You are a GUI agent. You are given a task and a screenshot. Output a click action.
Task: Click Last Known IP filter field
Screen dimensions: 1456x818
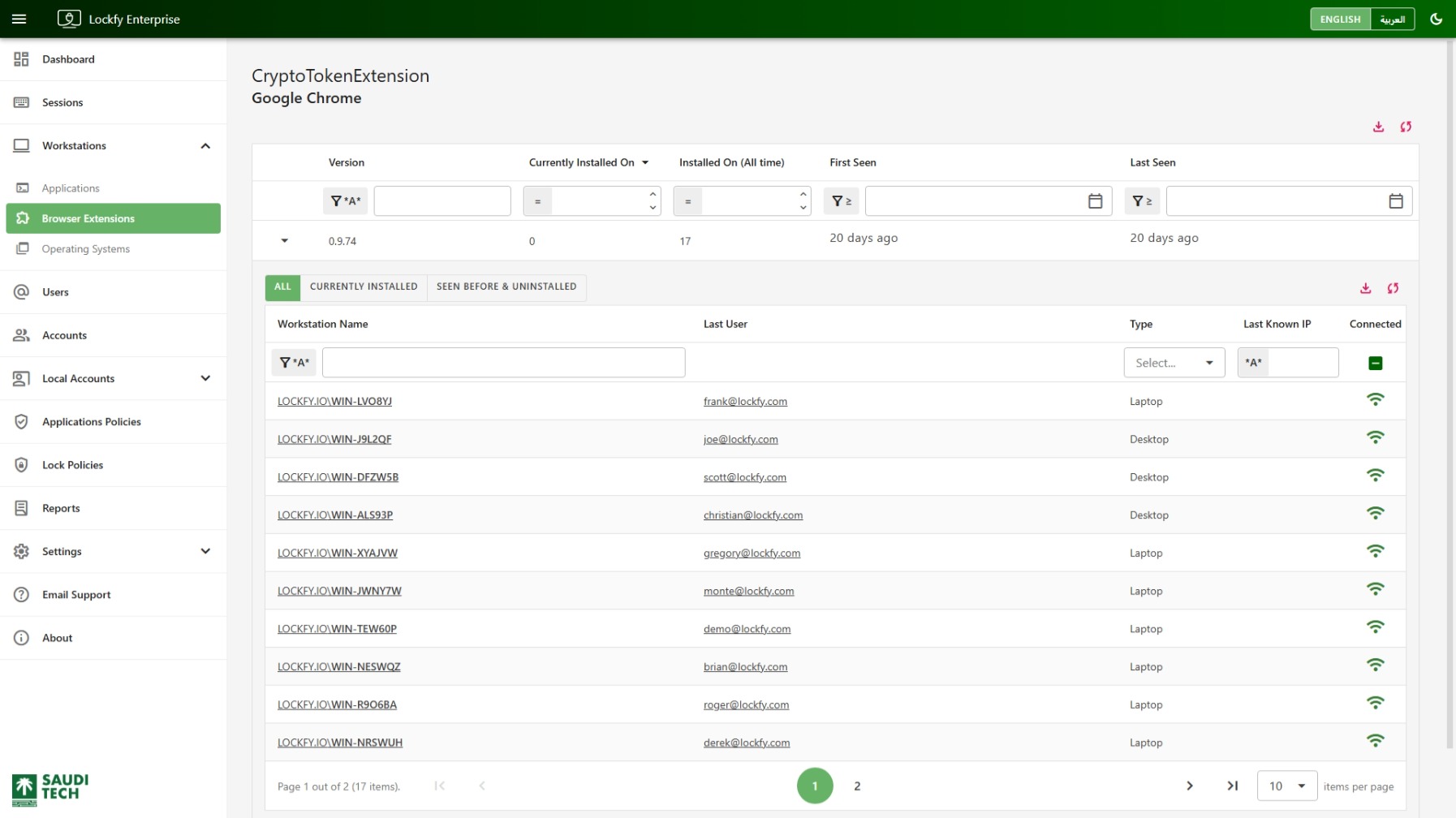point(1303,363)
